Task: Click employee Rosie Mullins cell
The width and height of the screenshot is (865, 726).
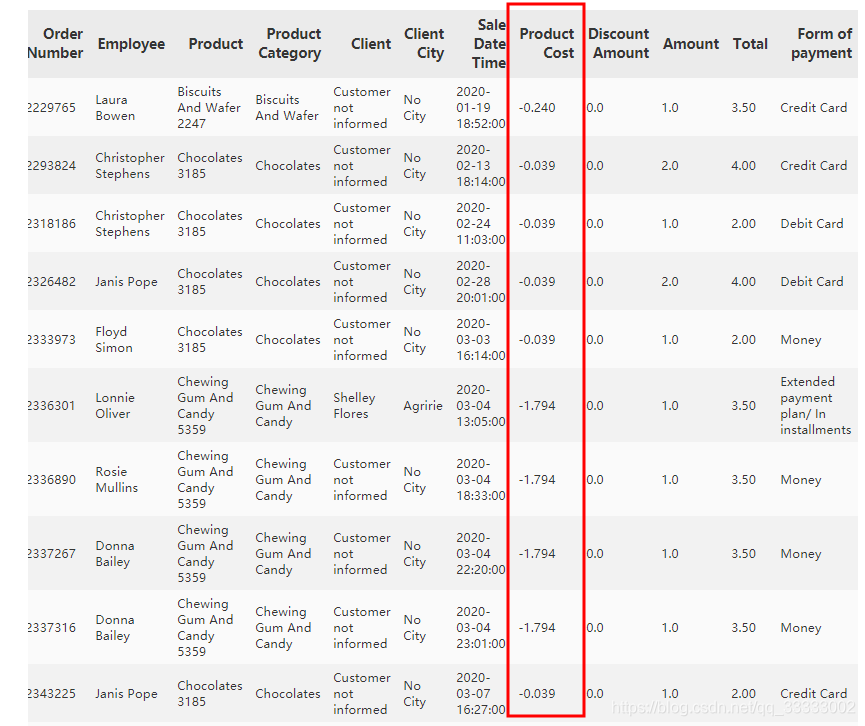Action: (116, 479)
